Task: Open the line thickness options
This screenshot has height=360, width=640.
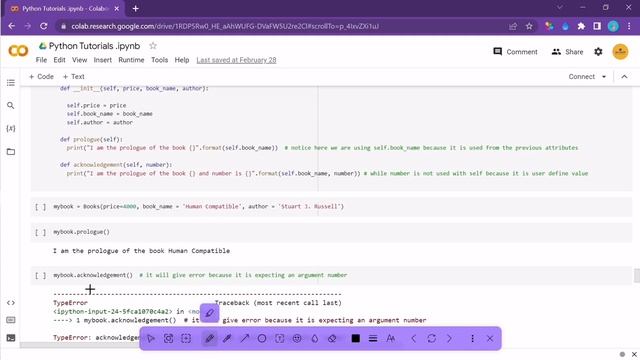Action: coord(373,338)
